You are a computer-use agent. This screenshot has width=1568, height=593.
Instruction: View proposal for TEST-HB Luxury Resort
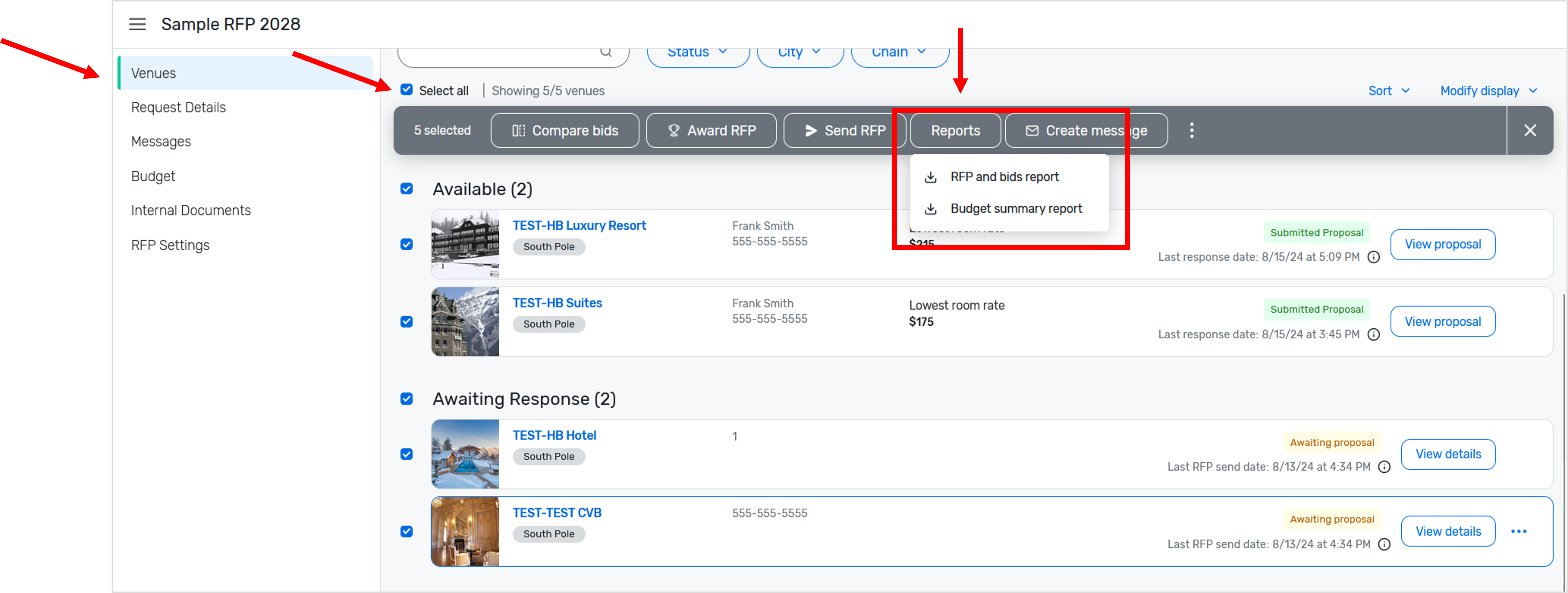point(1443,244)
